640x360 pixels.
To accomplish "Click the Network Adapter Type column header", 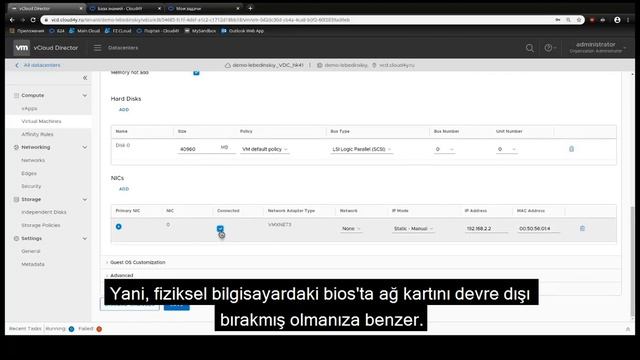I will [x=291, y=211].
